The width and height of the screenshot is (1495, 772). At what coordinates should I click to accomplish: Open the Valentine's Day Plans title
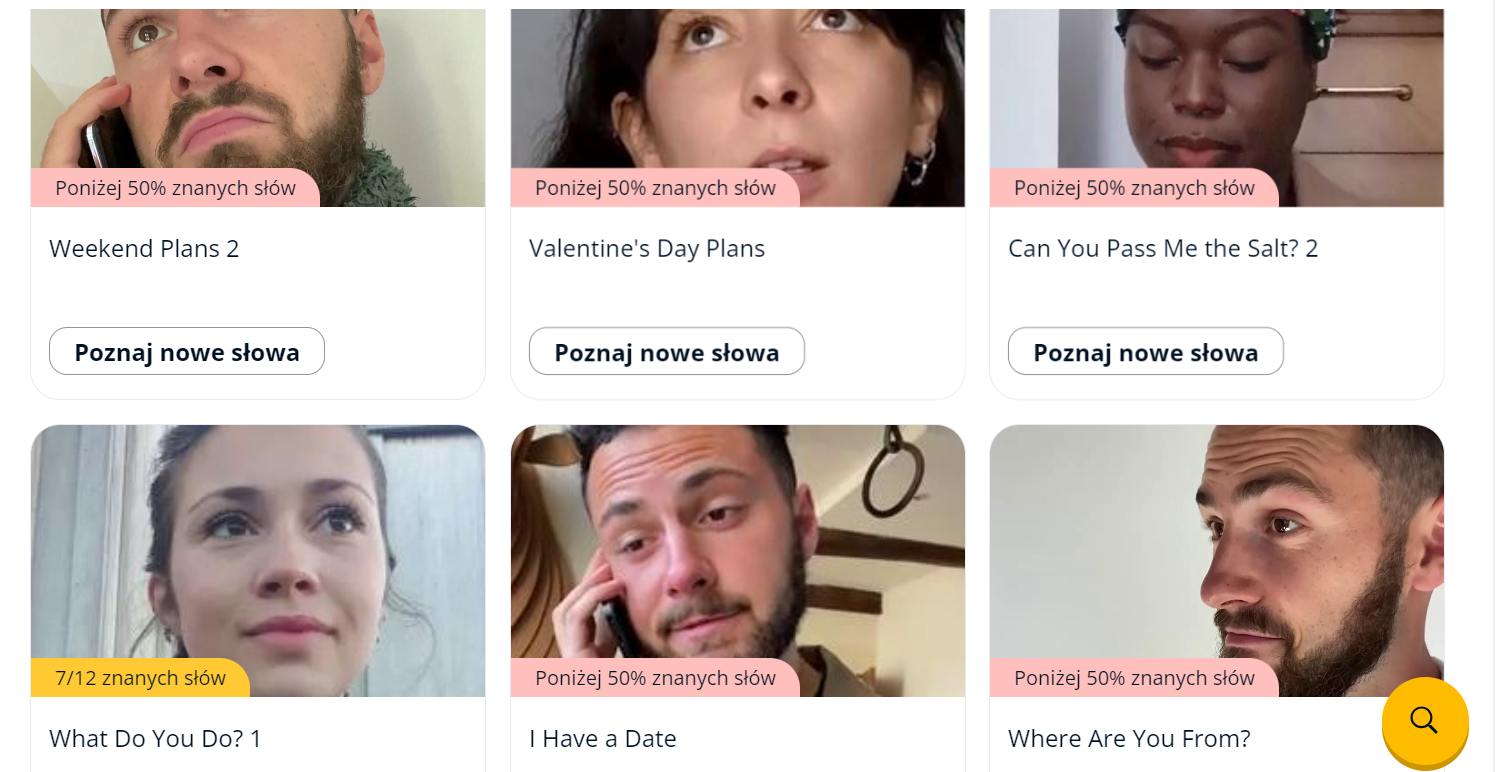(646, 248)
